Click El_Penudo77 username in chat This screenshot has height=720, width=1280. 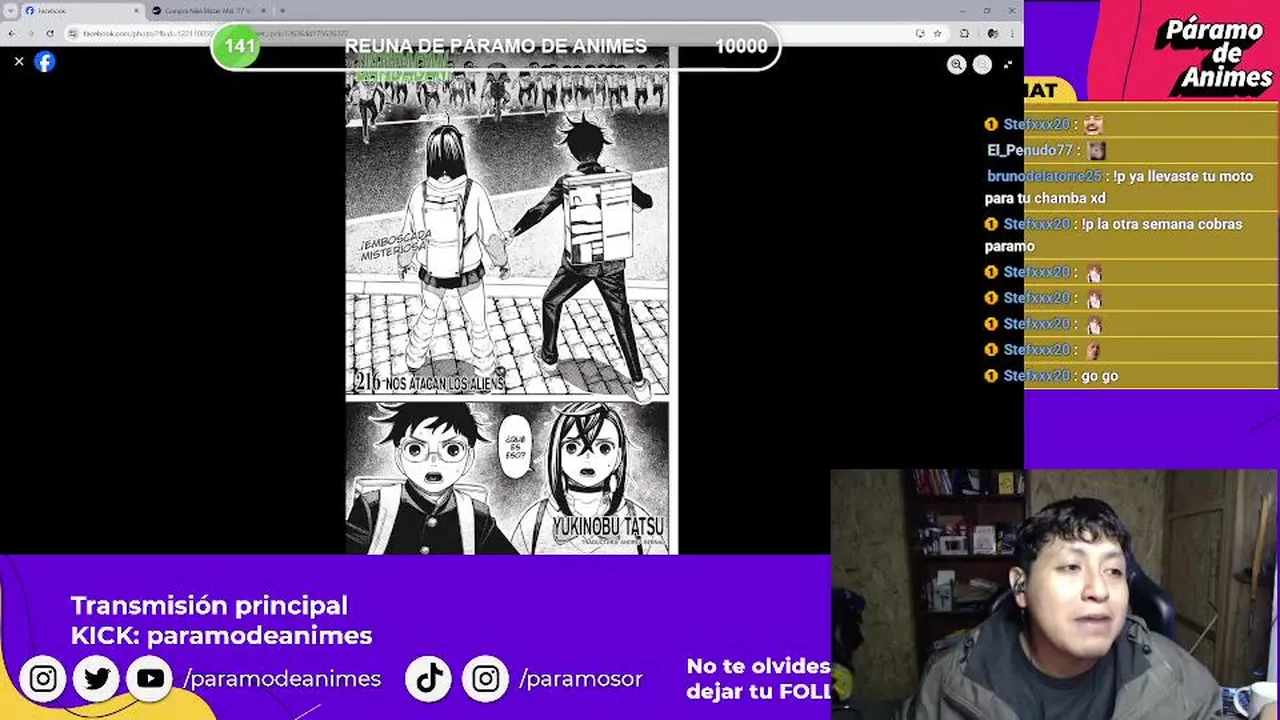click(1029, 150)
